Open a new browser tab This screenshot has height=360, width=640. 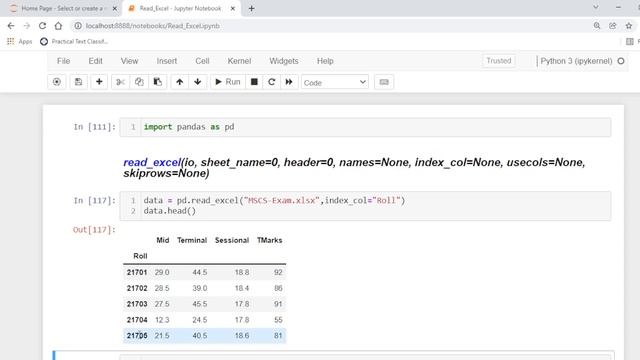(251, 9)
